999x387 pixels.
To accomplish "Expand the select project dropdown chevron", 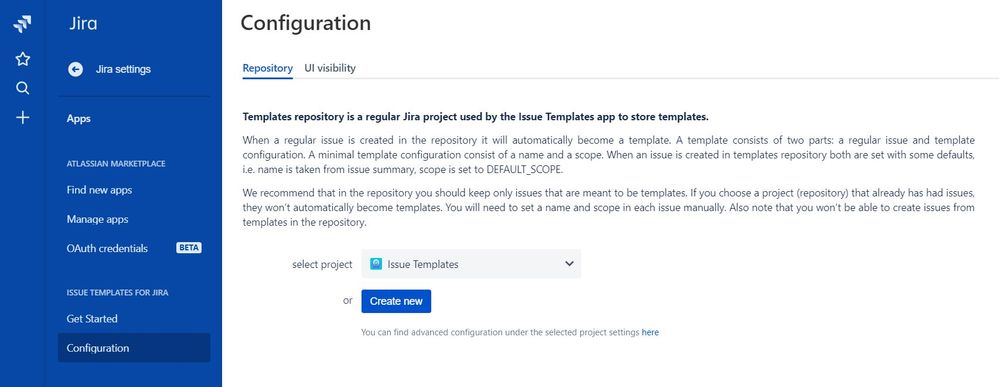I will (x=570, y=264).
